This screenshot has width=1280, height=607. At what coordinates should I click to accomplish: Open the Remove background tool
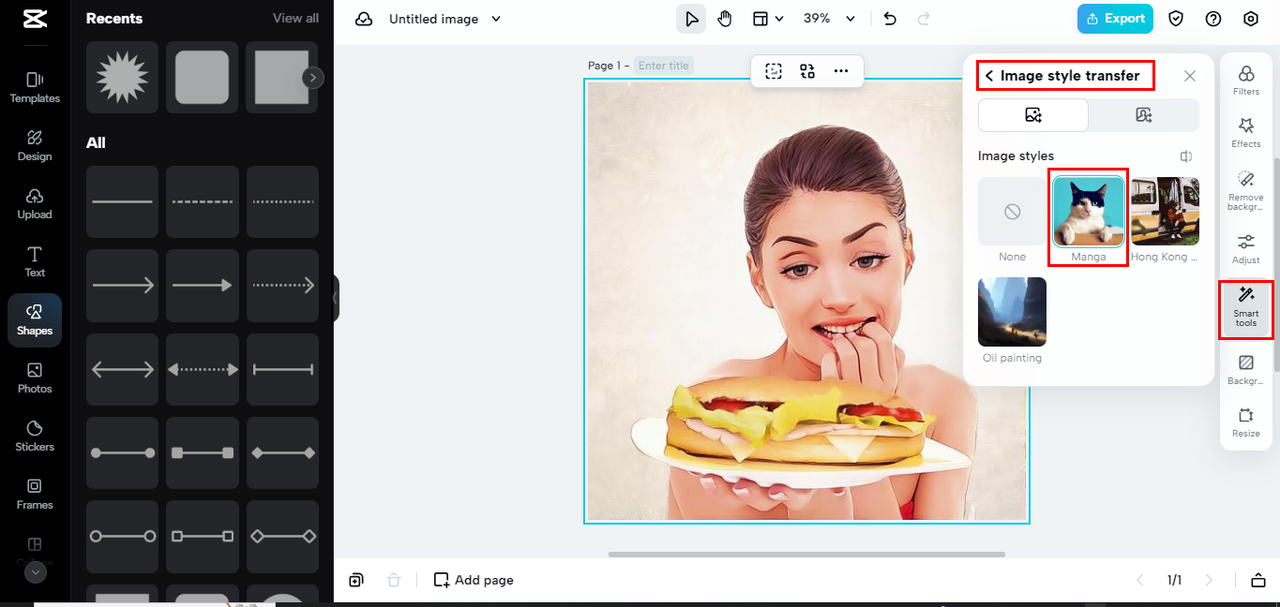pyautogui.click(x=1246, y=190)
